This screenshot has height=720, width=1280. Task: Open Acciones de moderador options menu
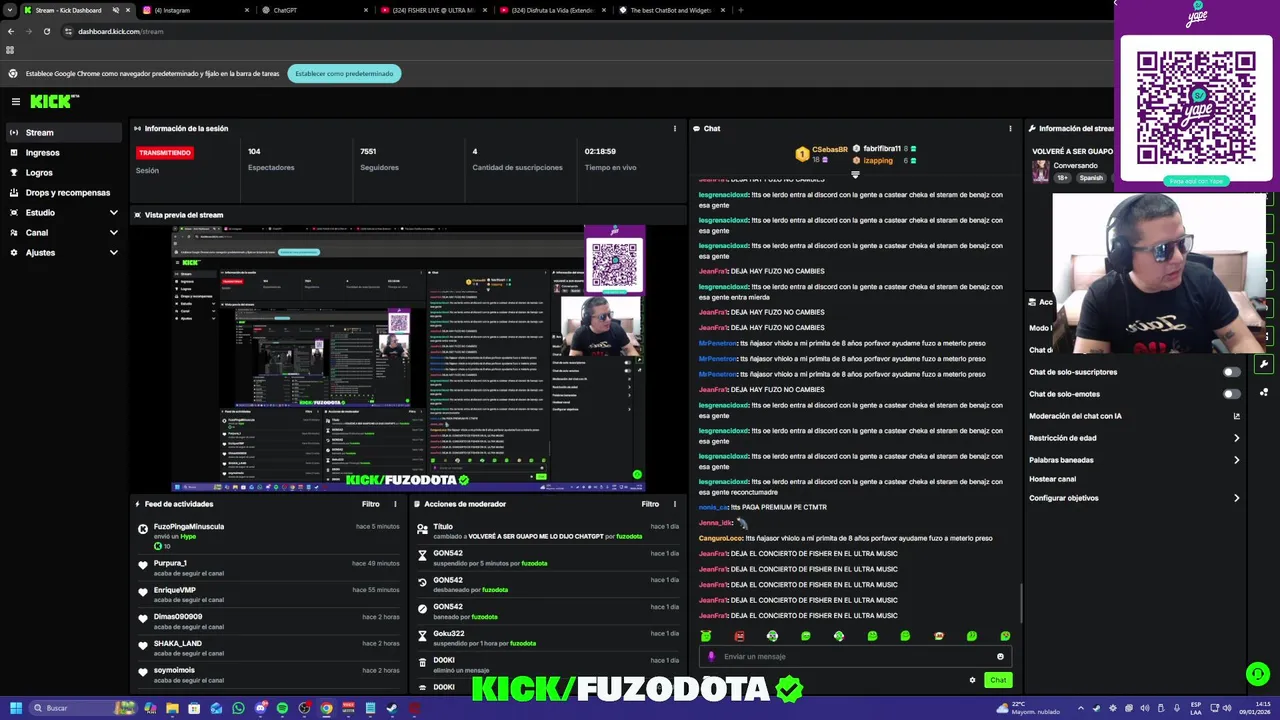(674, 504)
